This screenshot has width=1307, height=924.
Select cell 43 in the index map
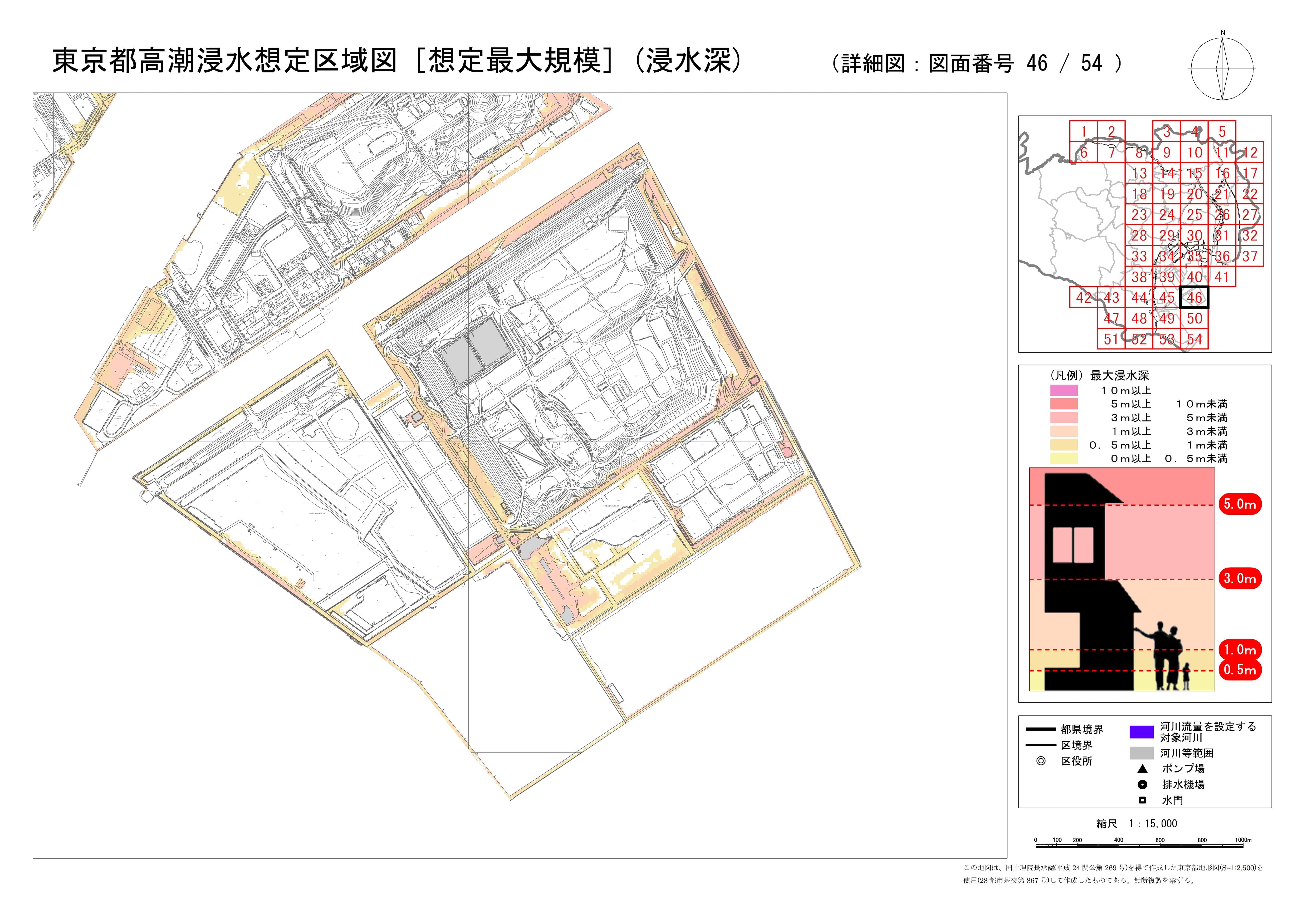[1111, 298]
